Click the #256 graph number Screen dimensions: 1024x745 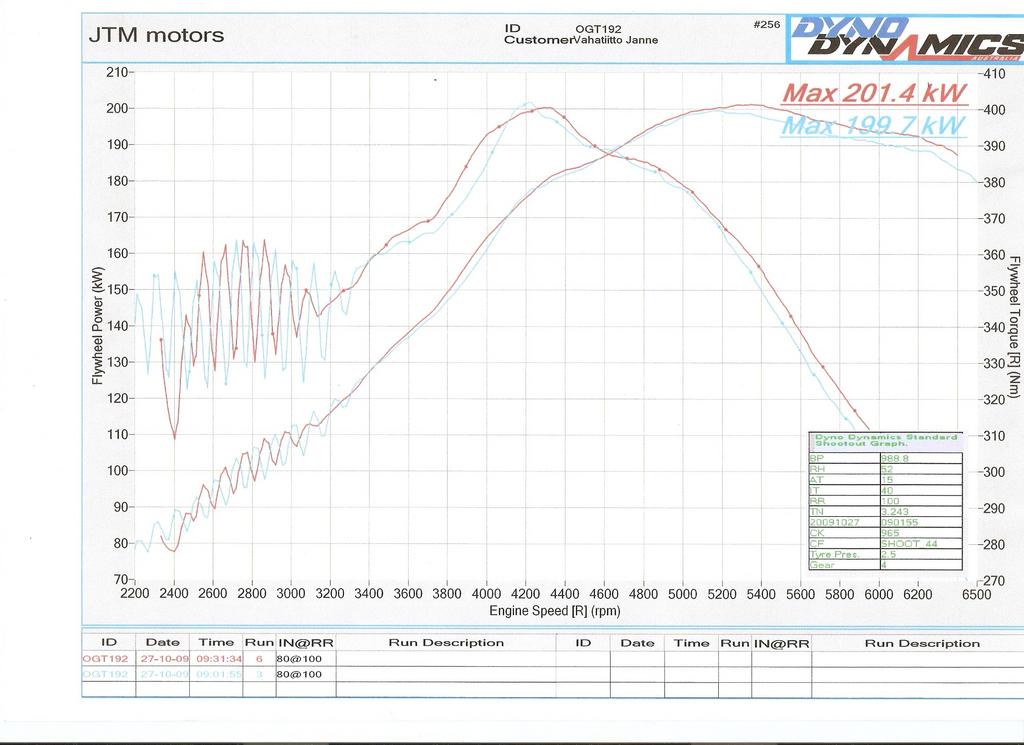pos(766,25)
